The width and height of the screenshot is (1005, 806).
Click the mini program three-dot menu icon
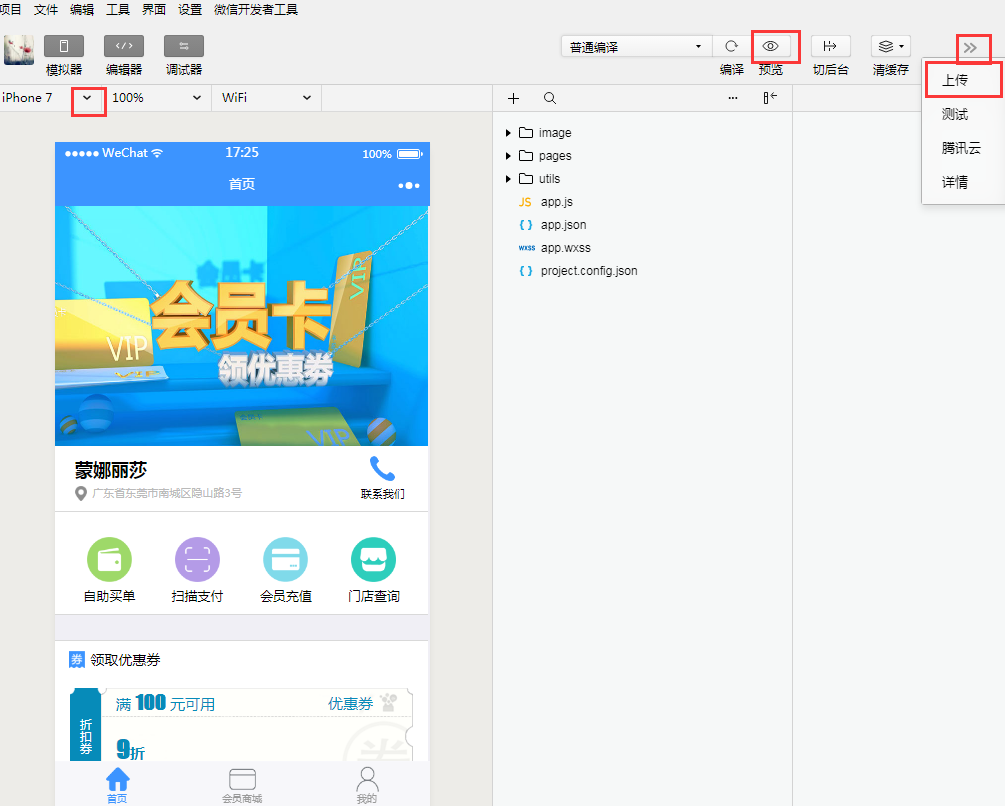coord(408,185)
